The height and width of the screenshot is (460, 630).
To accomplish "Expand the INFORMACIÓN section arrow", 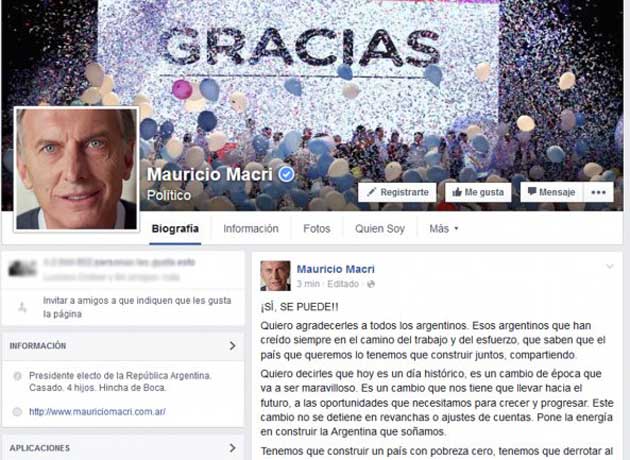I will click(x=233, y=346).
